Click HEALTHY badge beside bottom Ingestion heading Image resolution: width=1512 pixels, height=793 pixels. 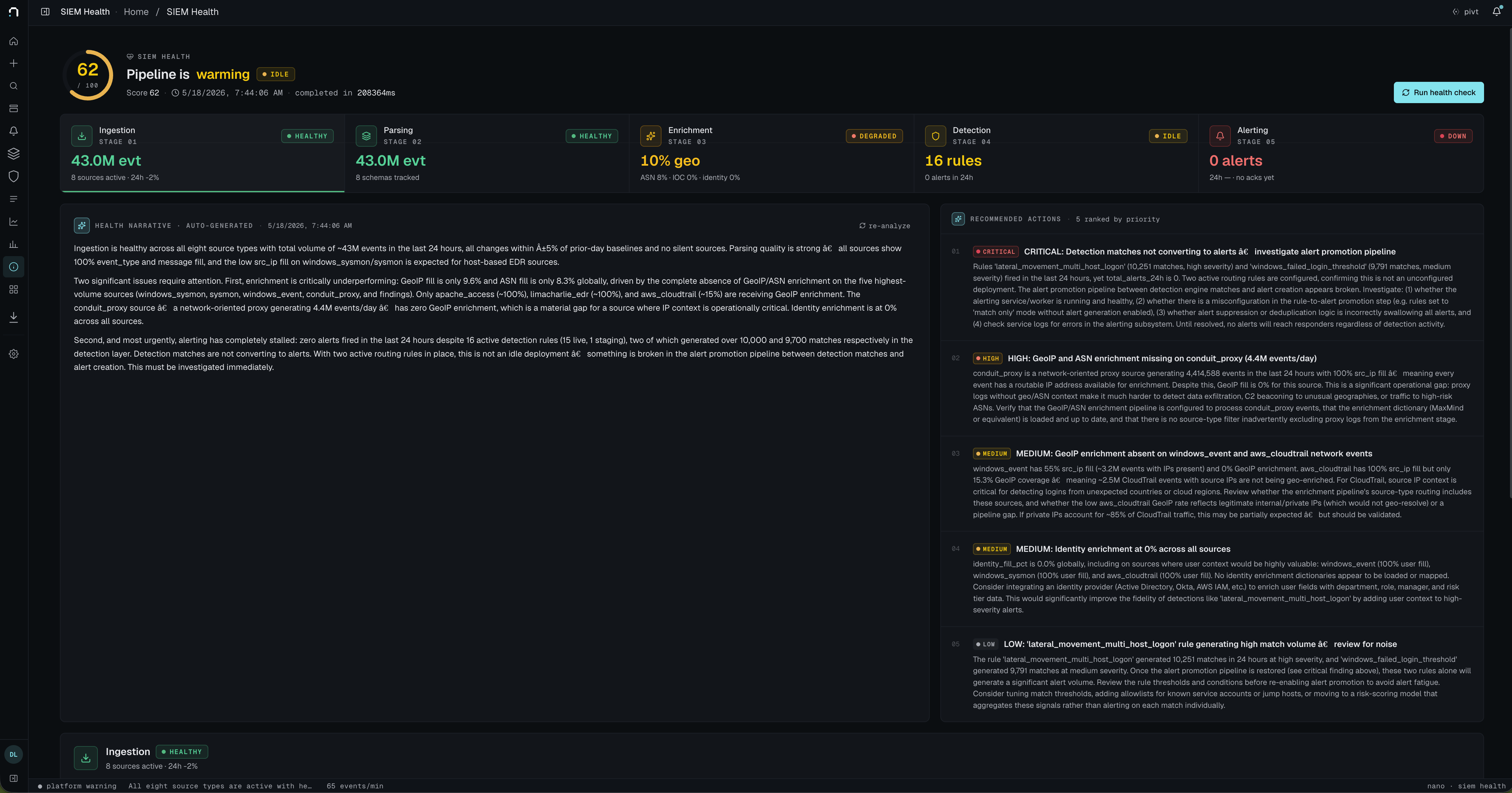tap(181, 752)
